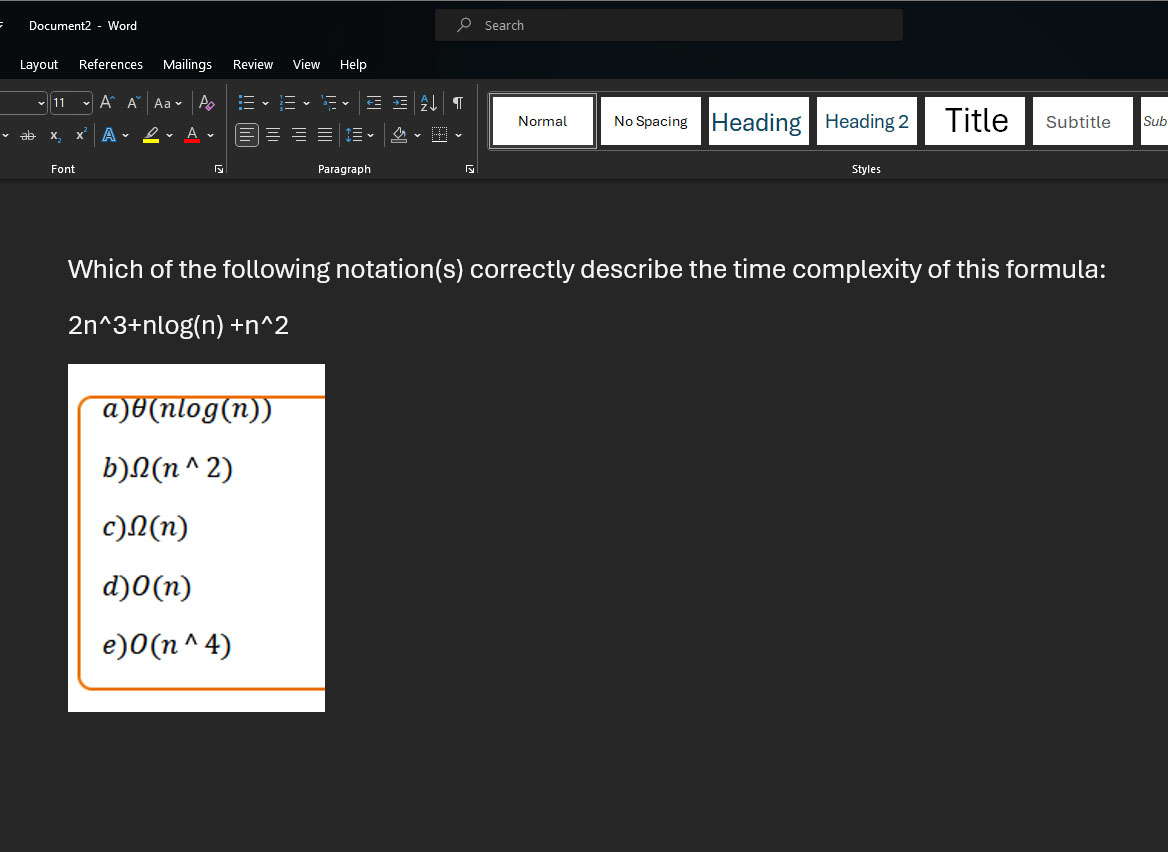Screen dimensions: 1168x852
Task: Apply the Strikethrough formatting icon
Action: tap(27, 135)
